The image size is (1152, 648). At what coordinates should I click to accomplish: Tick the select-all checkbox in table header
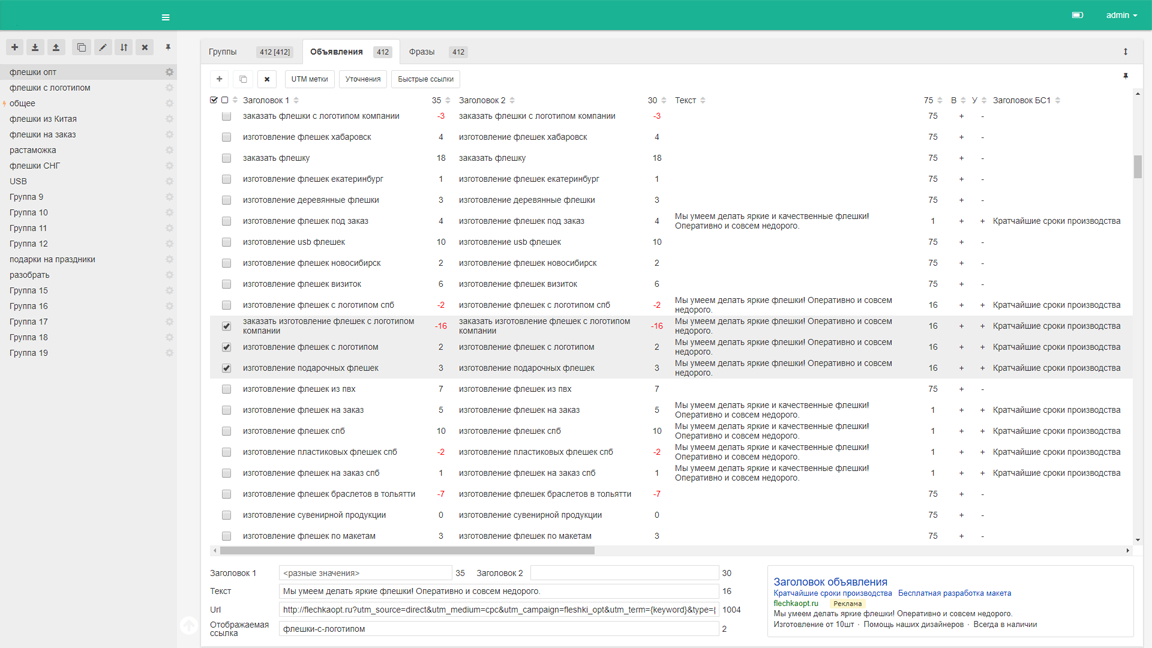214,100
